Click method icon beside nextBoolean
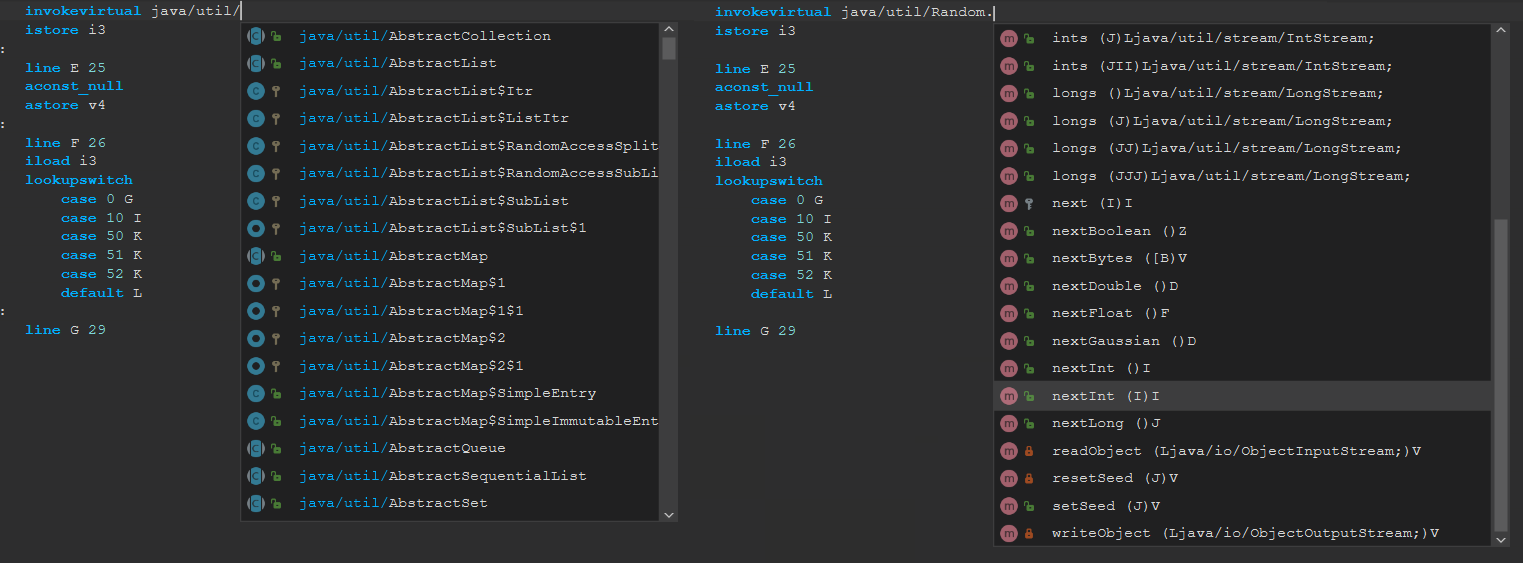 point(1009,231)
